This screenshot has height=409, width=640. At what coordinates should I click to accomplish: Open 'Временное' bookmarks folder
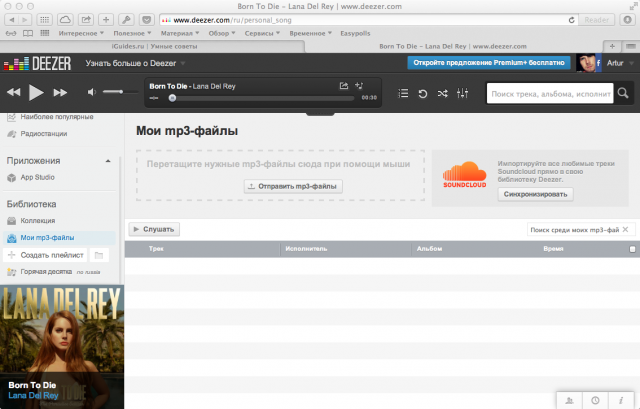[310, 33]
